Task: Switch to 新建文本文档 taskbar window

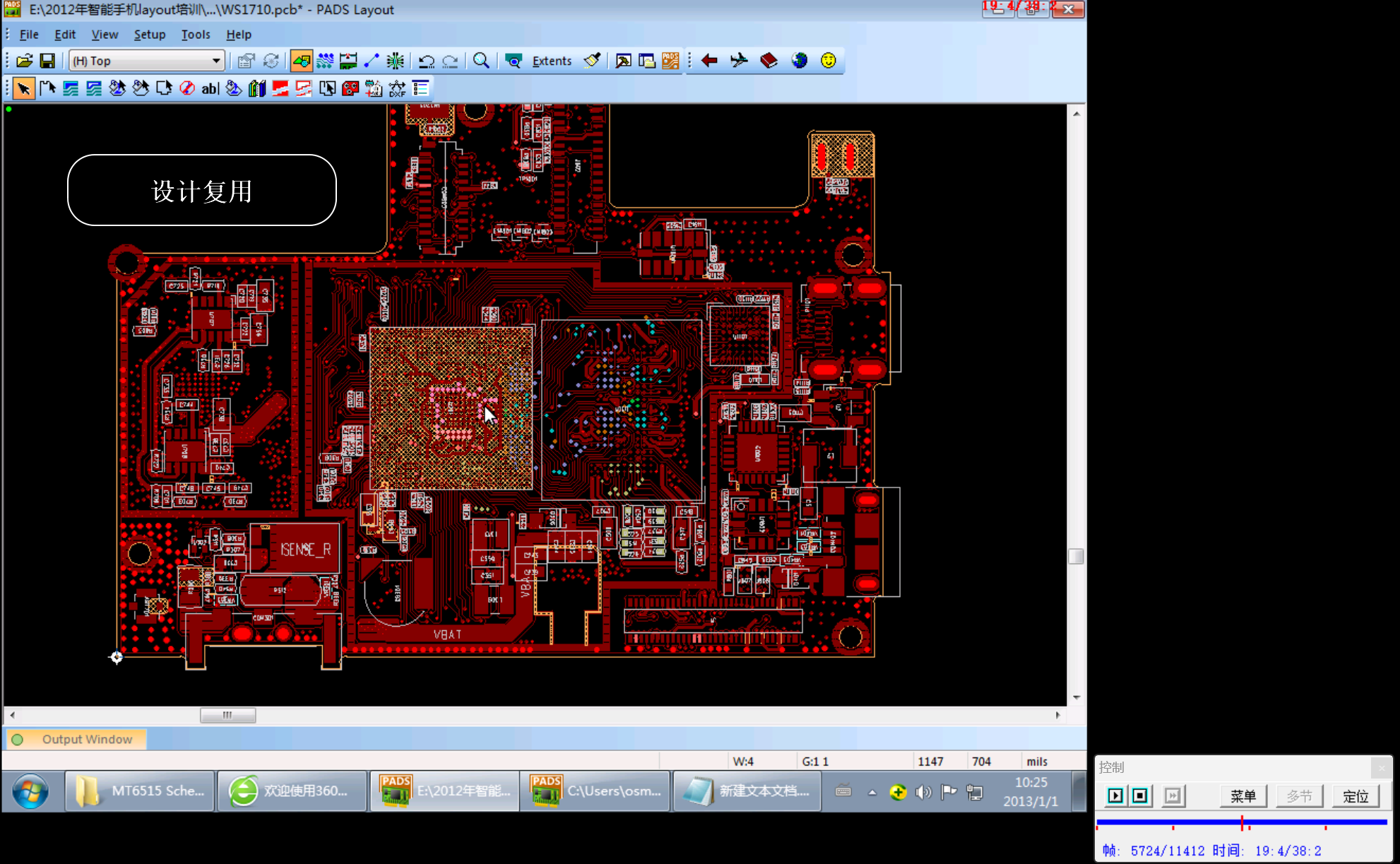Action: click(747, 791)
